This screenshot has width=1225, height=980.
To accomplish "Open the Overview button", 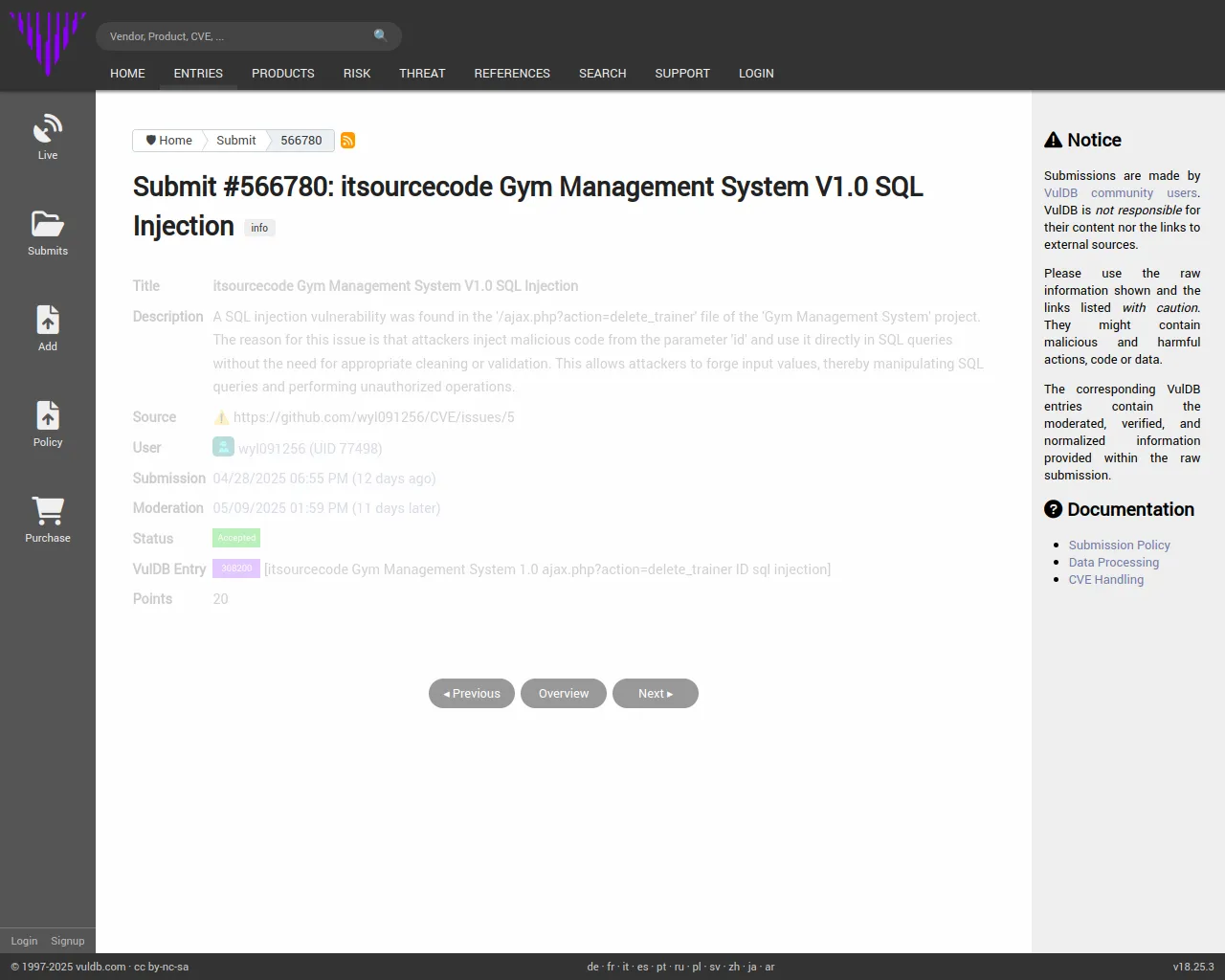I will coord(564,694).
